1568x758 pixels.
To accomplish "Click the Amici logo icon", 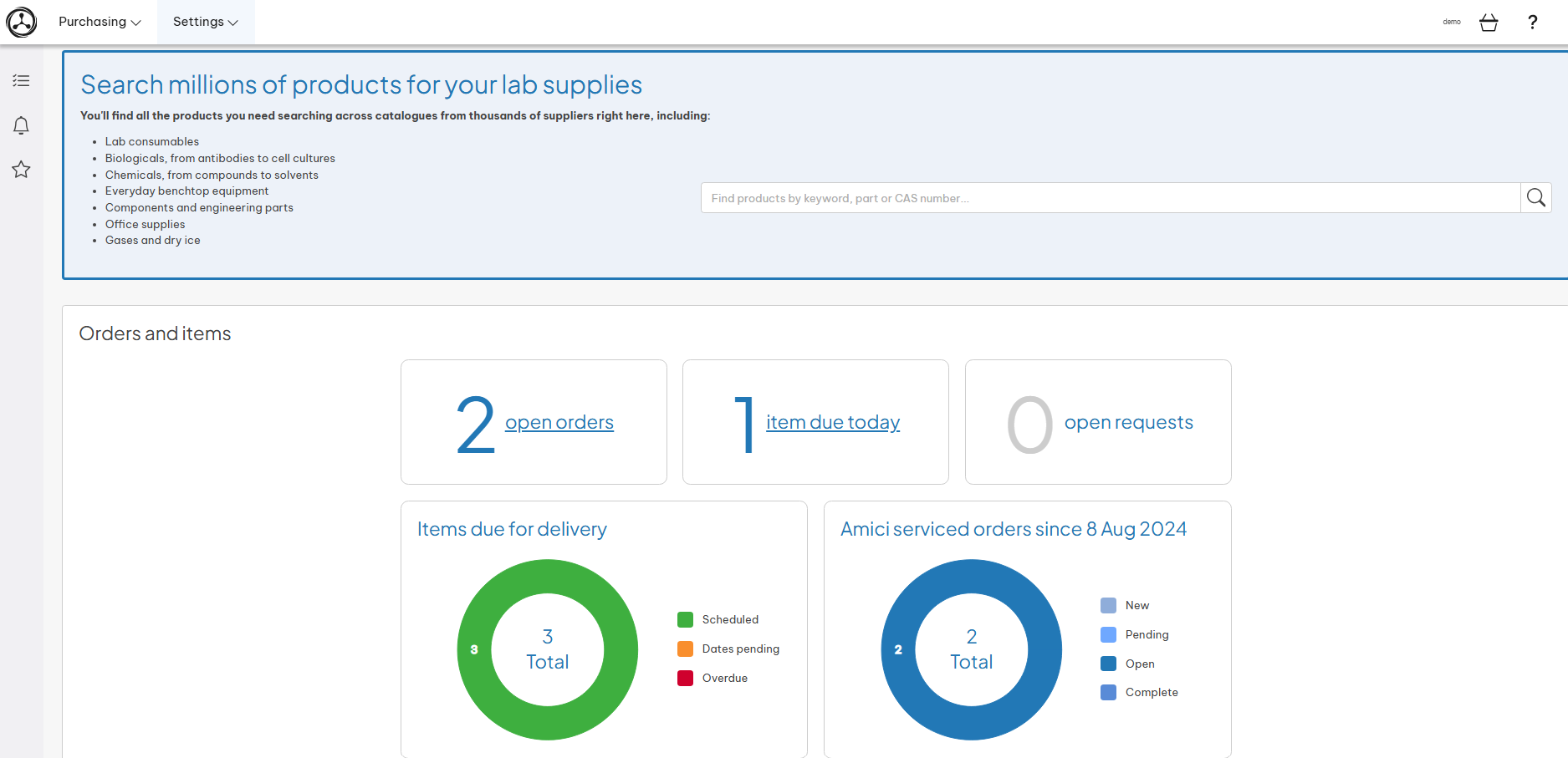I will pyautogui.click(x=22, y=22).
